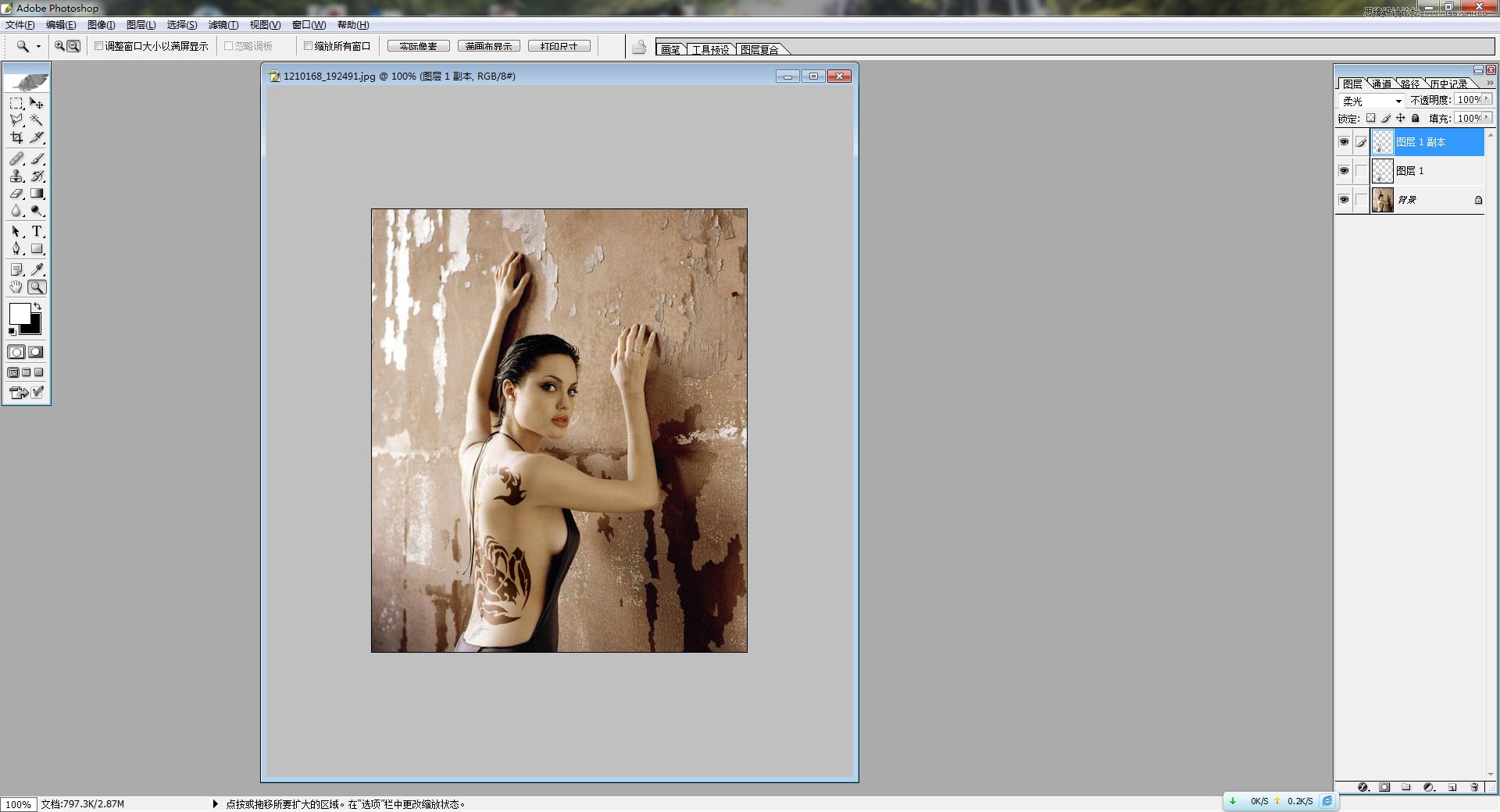Select the Rectangle shape tool
The width and height of the screenshot is (1500, 812).
click(37, 248)
